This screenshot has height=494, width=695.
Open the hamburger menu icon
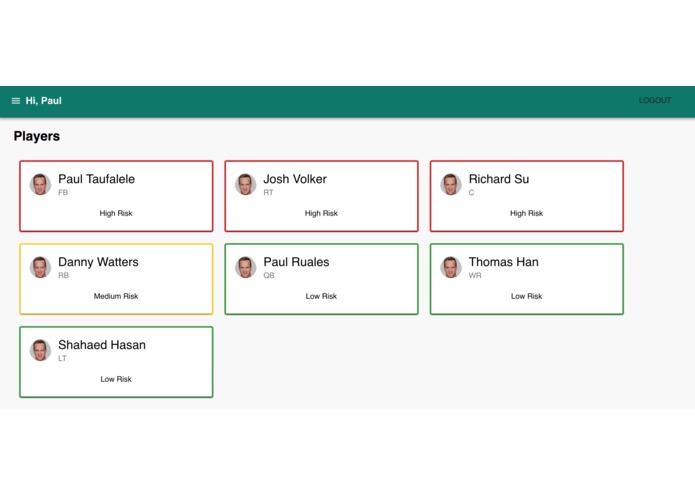tap(16, 101)
